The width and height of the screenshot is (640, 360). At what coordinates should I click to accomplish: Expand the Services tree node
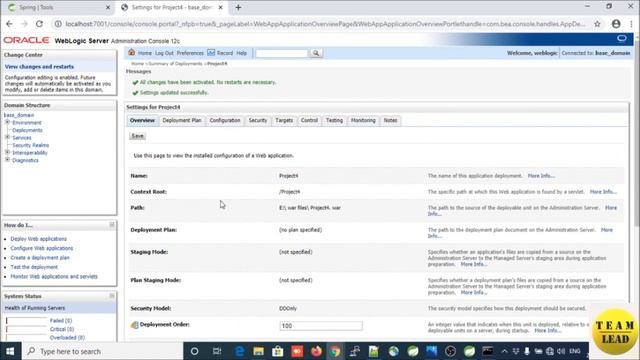click(7, 137)
